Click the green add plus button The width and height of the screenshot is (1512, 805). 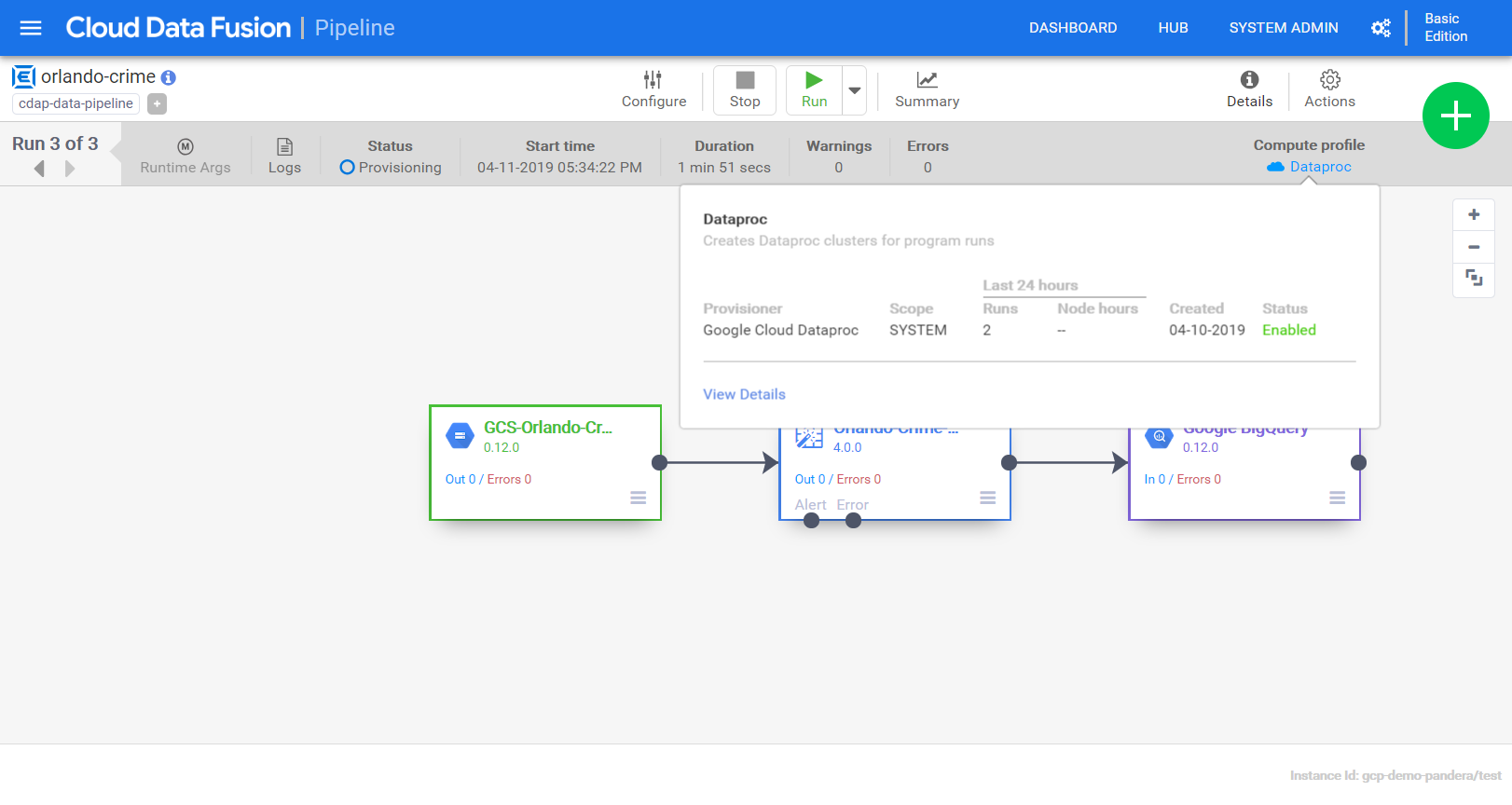coord(1455,116)
